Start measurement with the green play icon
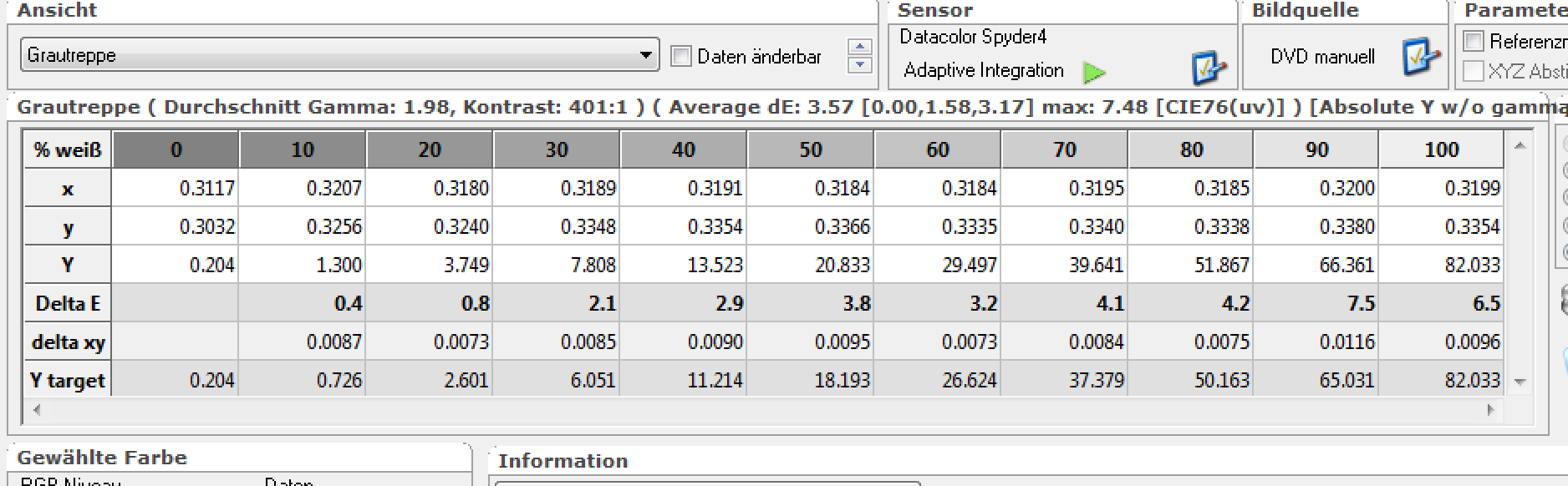Image resolution: width=1568 pixels, height=486 pixels. (1093, 73)
